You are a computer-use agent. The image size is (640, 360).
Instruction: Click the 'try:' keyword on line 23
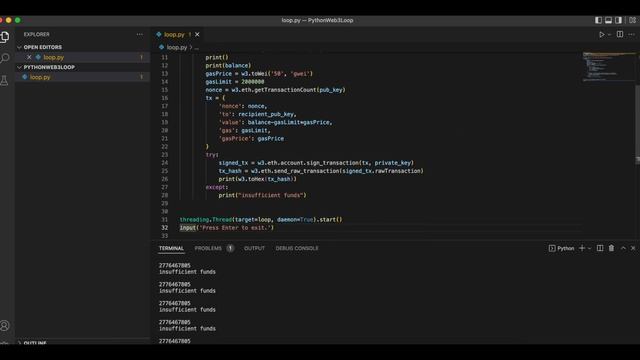point(212,155)
